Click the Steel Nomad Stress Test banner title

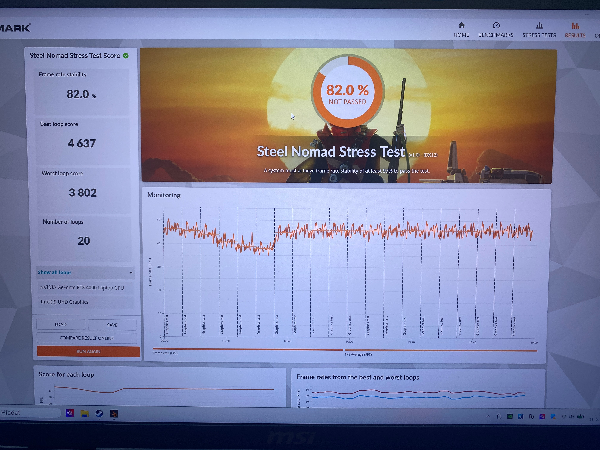pyautogui.click(x=331, y=152)
